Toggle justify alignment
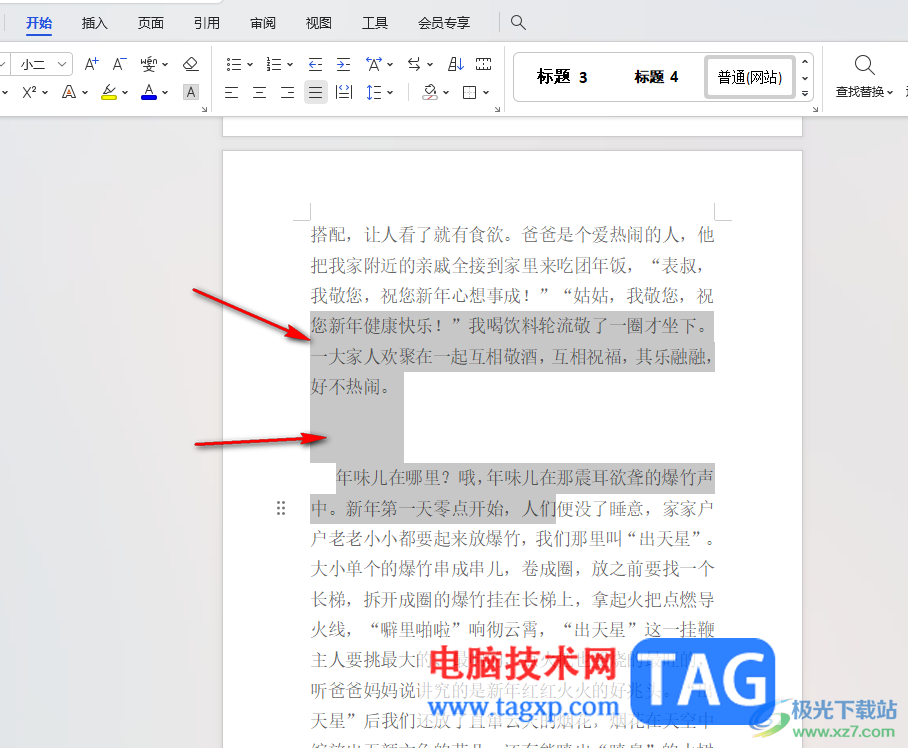908x748 pixels. [316, 92]
